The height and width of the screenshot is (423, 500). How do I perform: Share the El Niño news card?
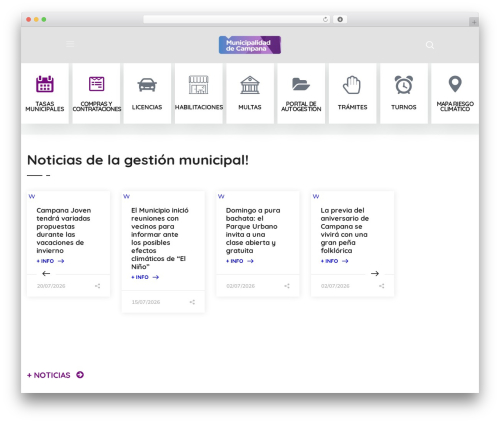(192, 302)
